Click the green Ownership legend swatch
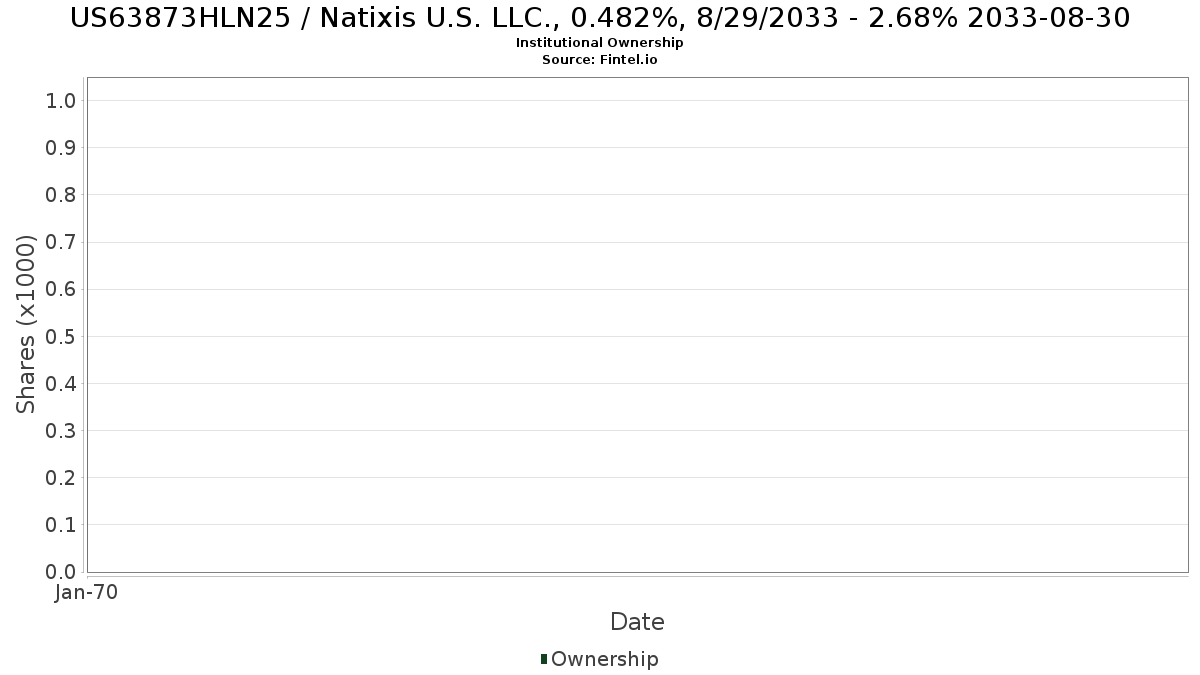The width and height of the screenshot is (1200, 675). 544,659
